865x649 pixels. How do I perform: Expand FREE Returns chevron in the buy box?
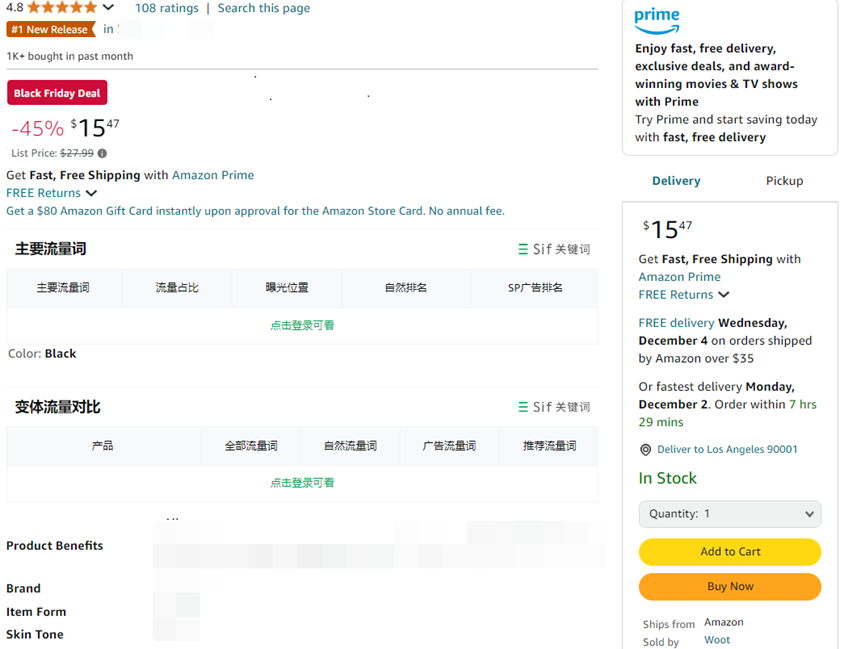(724, 295)
